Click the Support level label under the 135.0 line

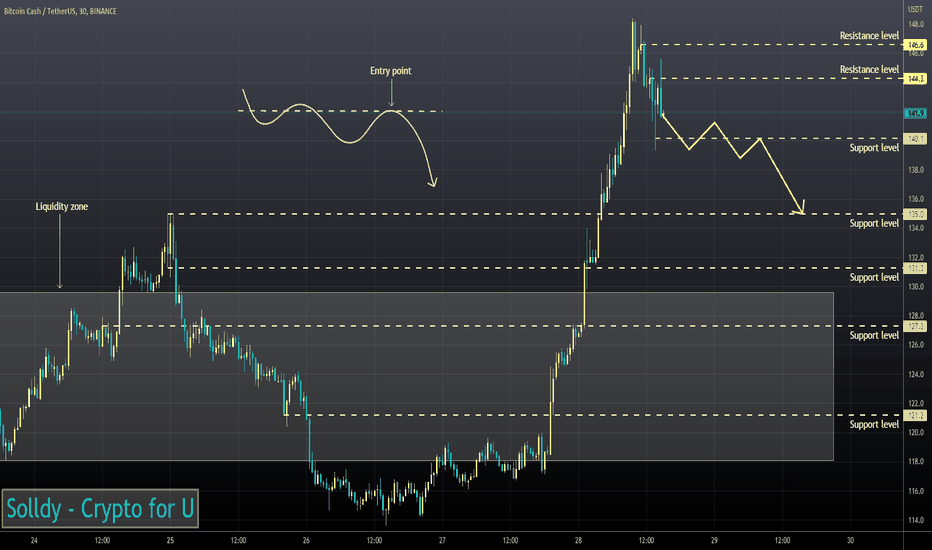tap(874, 223)
